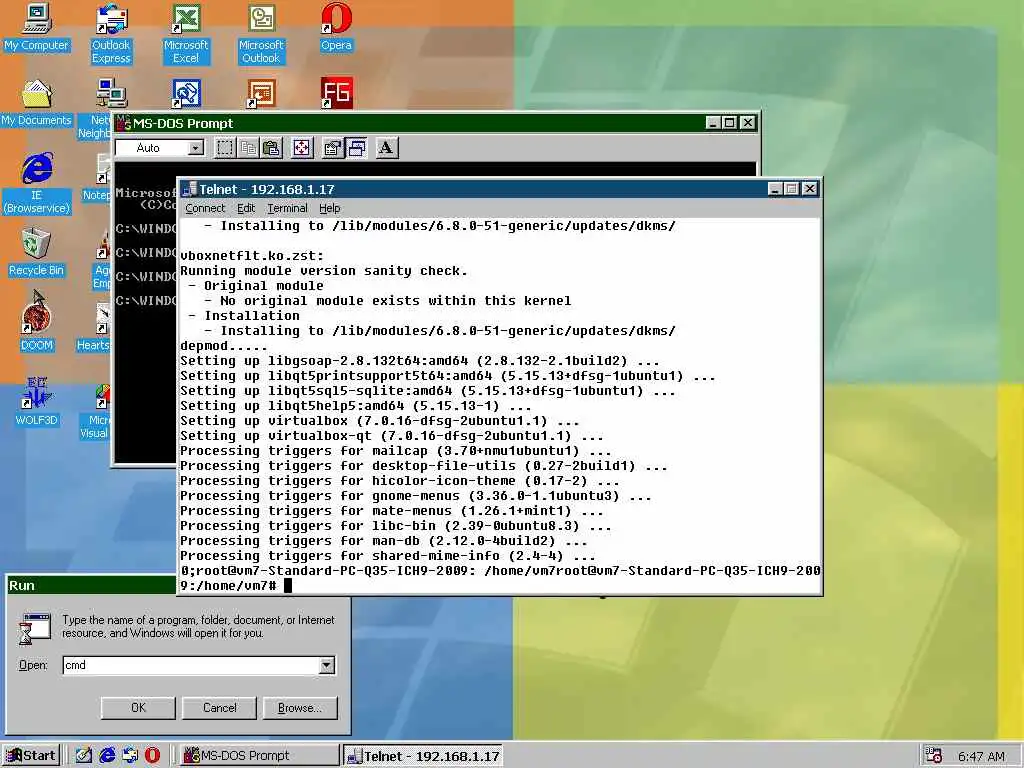Click Cancel in the Run dialog
The image size is (1024, 768).
tap(219, 708)
